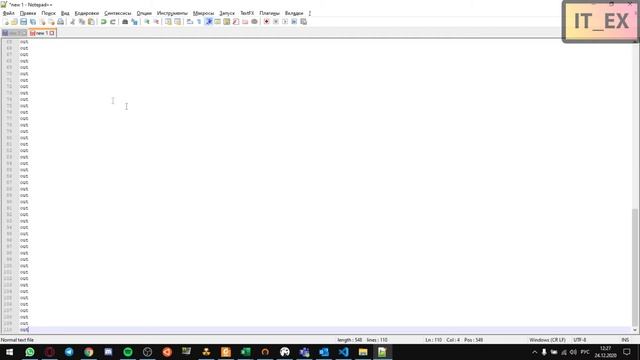Click the scrollbar down arrow
Screen dimensions: 640x360
(x=635, y=330)
